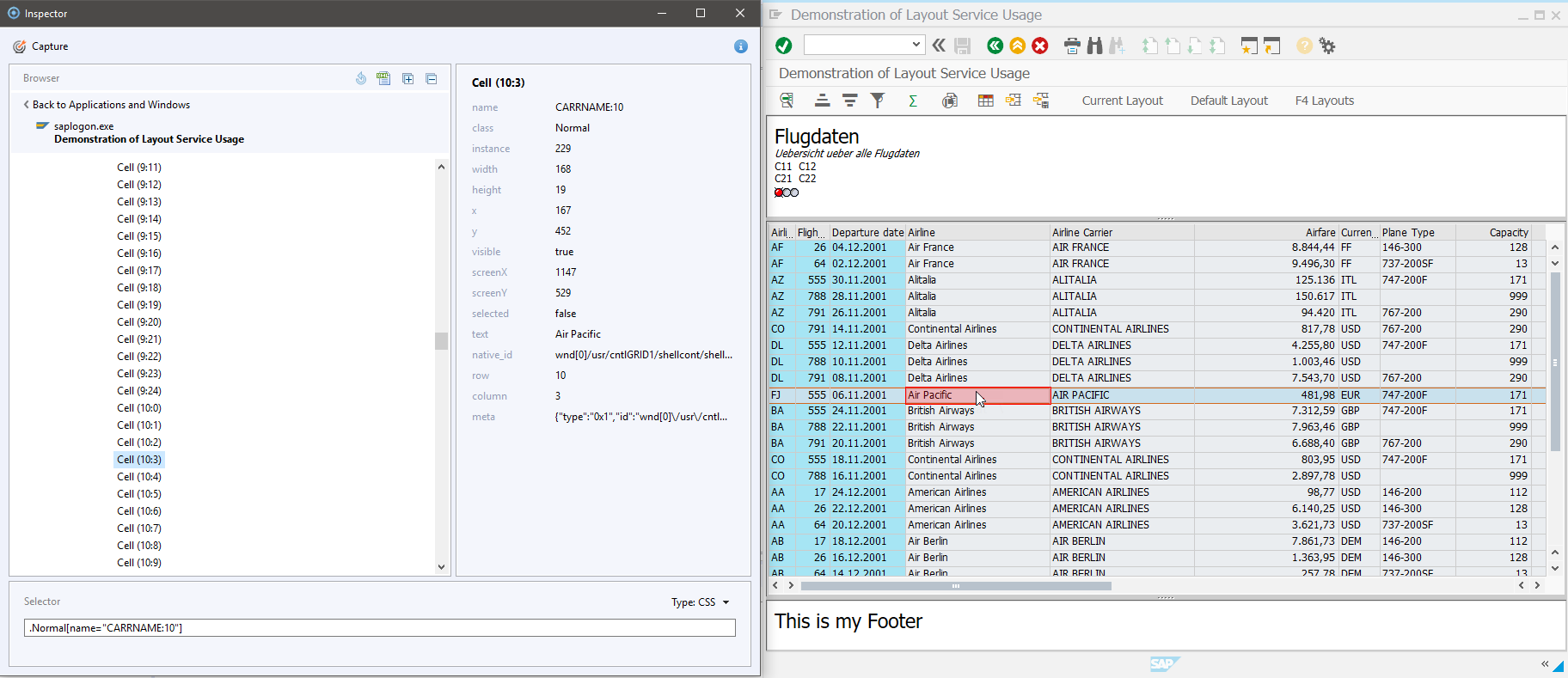This screenshot has height=678, width=1568.
Task: Click the 'AIR BERLIN' carrier cell dated 18.12.2001
Action: pos(1123,541)
